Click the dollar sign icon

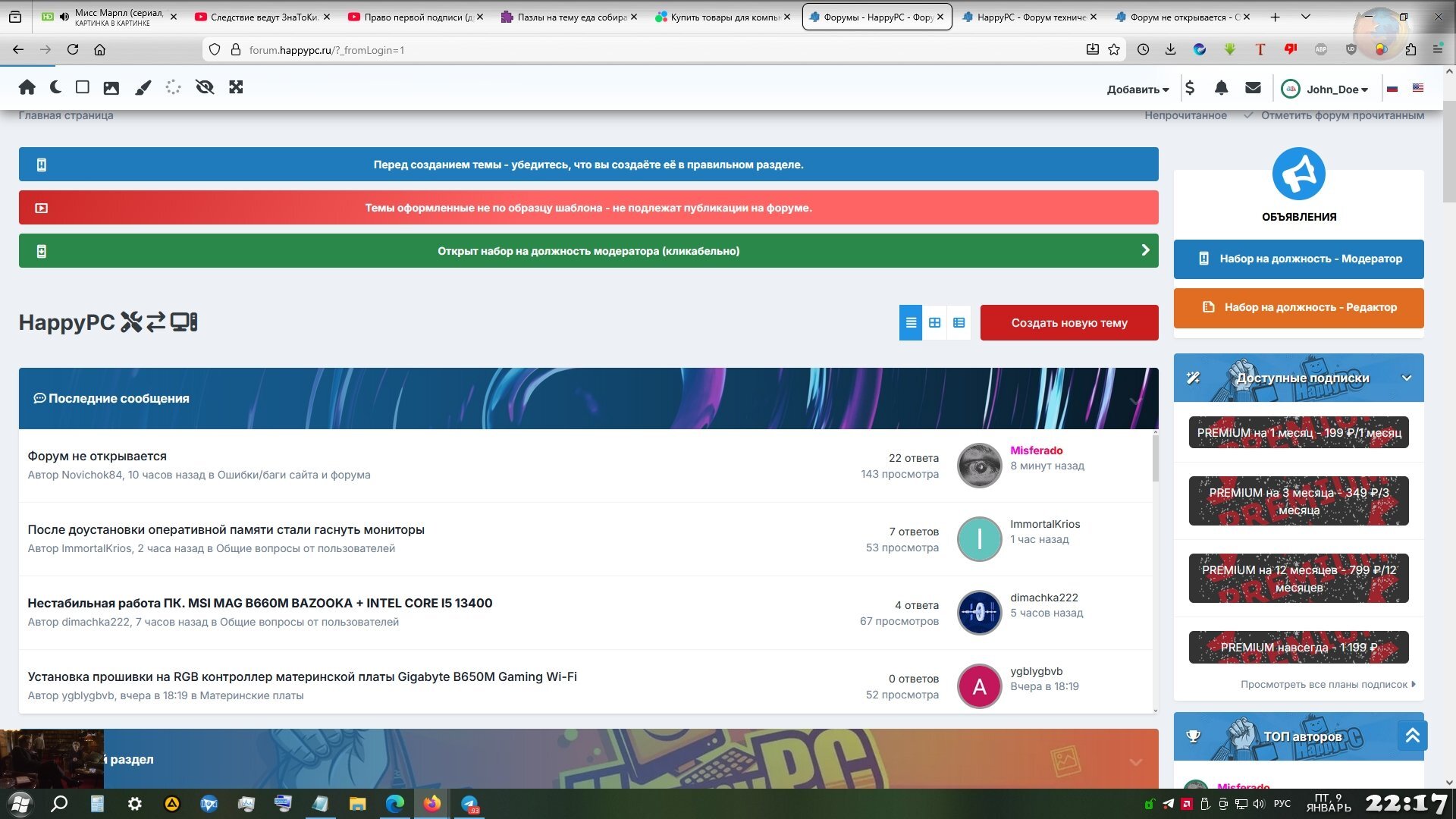(1190, 89)
